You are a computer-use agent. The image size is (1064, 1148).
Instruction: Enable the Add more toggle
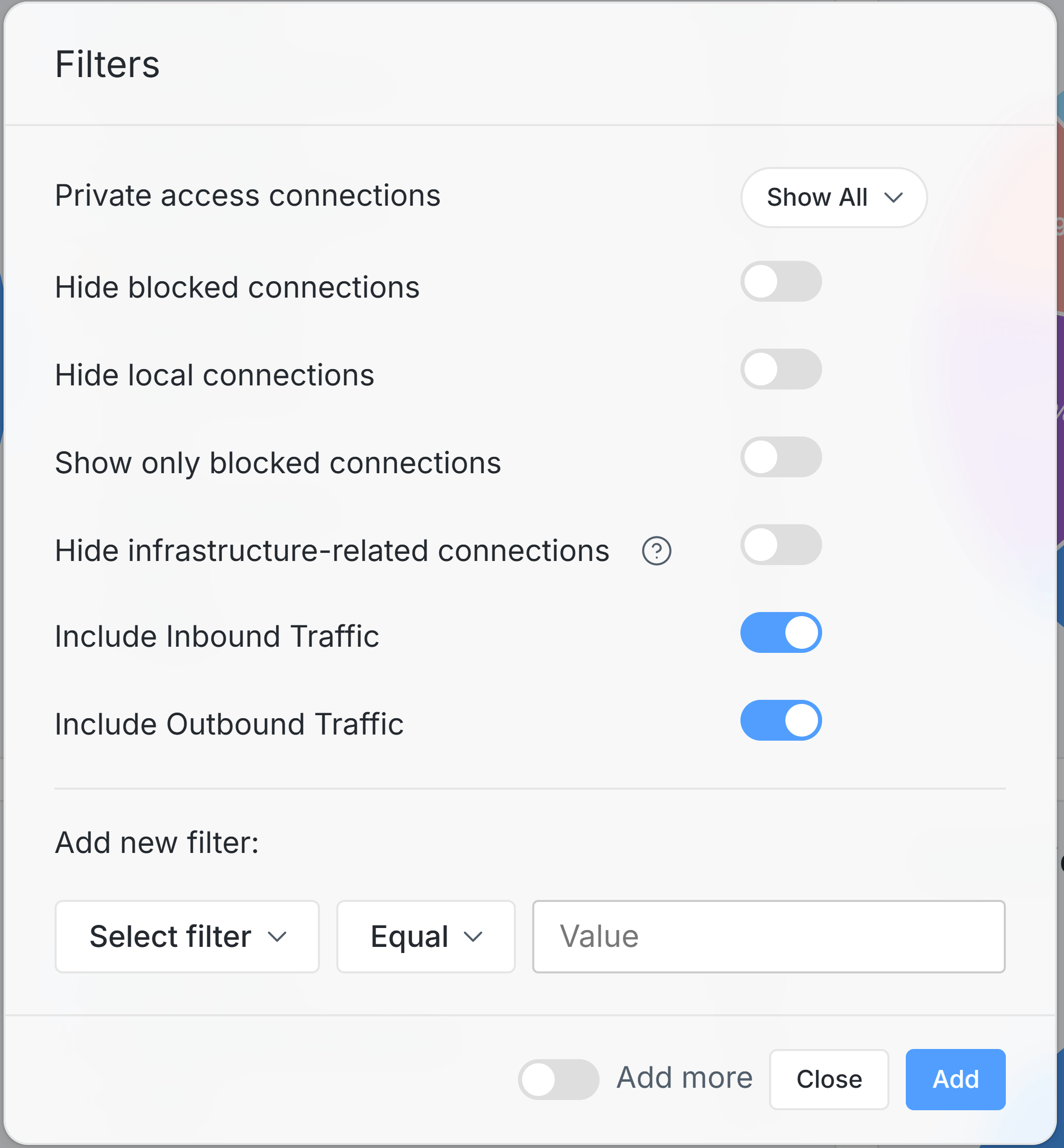558,1080
